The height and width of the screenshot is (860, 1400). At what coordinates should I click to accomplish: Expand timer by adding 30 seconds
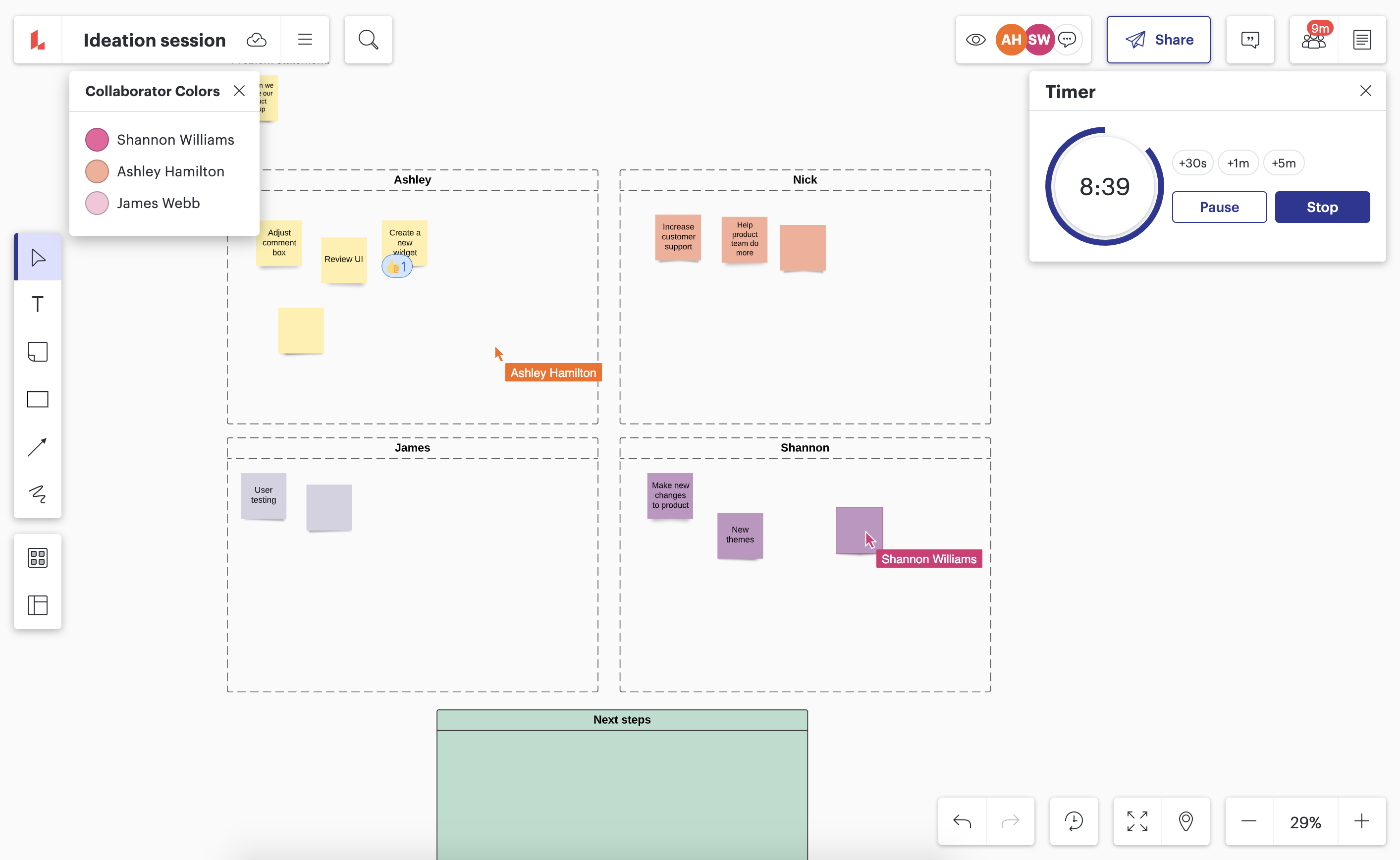click(x=1193, y=163)
